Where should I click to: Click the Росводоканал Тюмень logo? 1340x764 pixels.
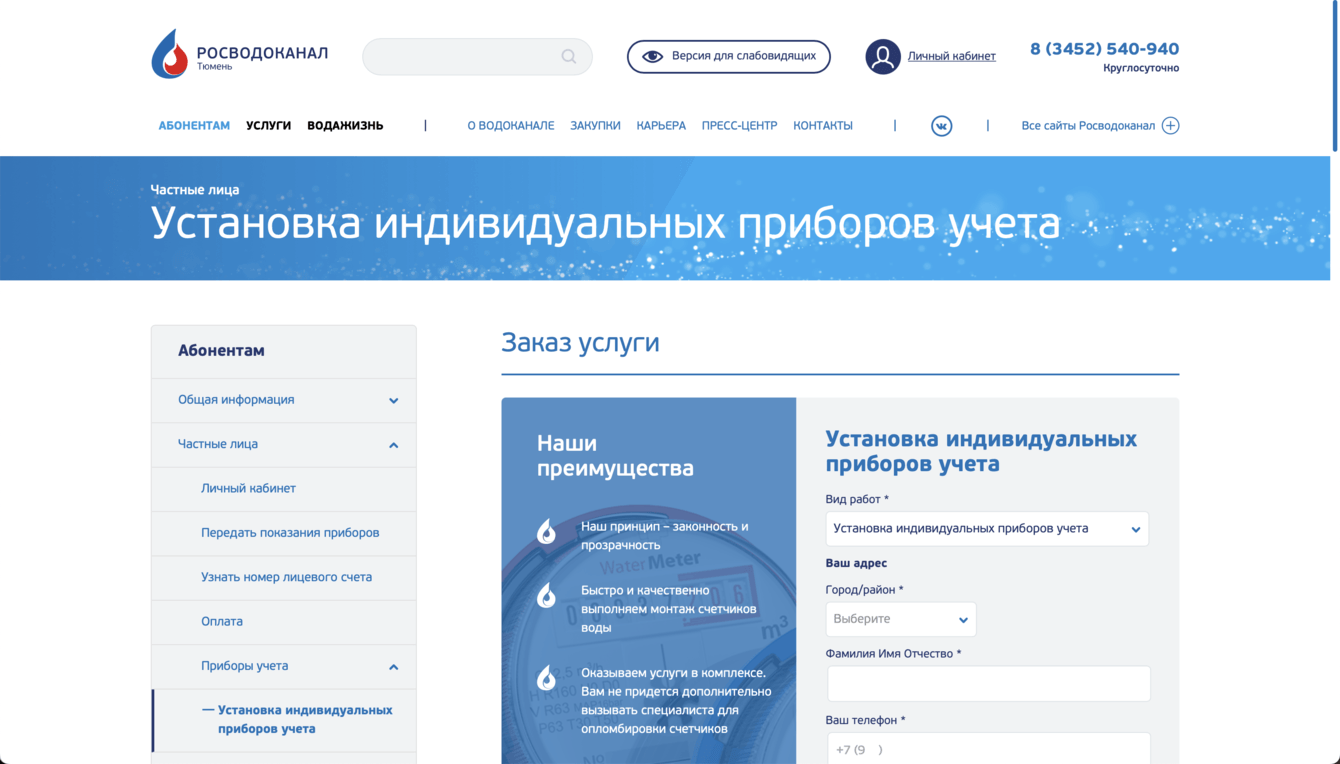click(x=240, y=54)
